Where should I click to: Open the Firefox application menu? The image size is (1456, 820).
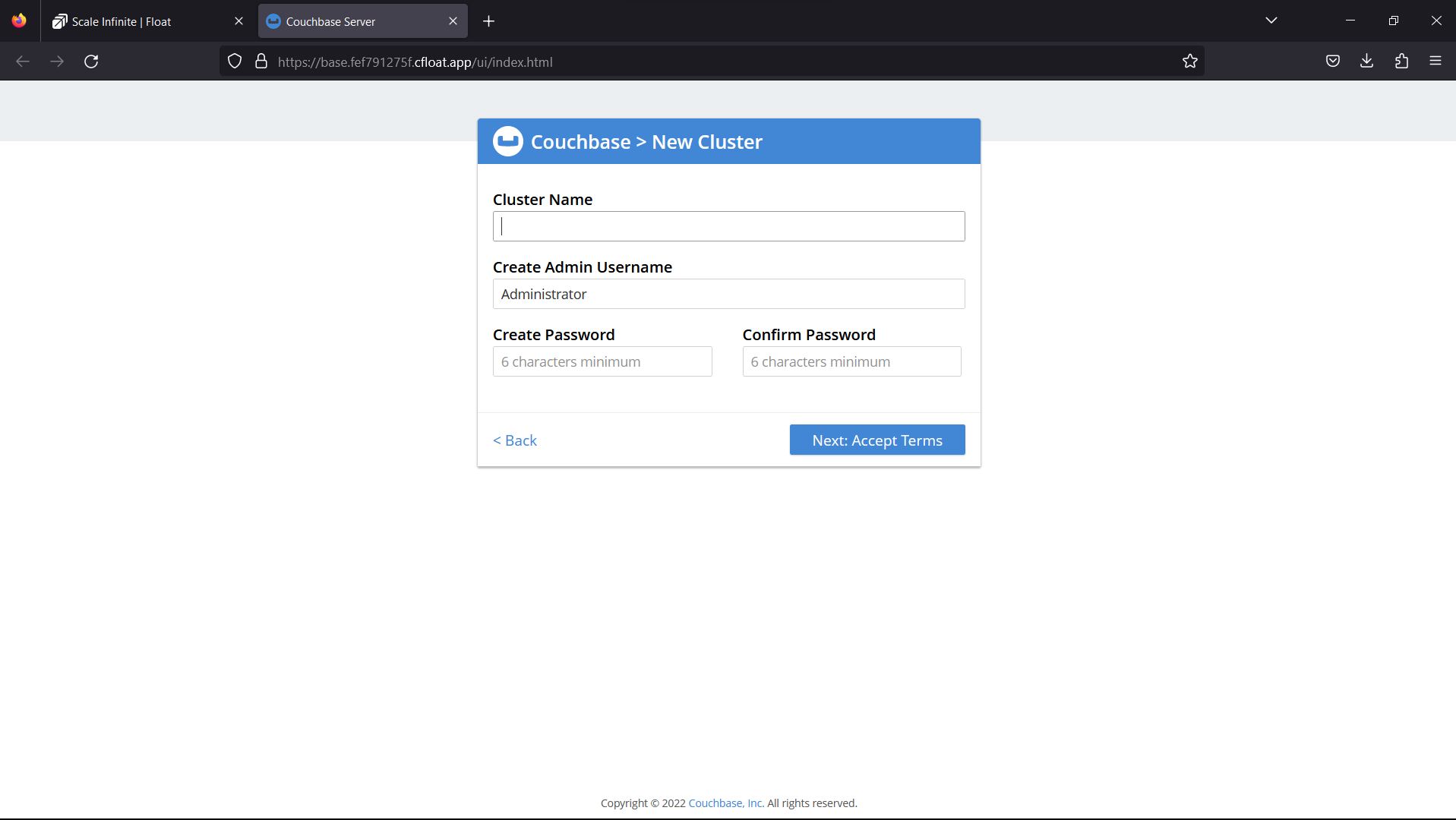pyautogui.click(x=1435, y=61)
